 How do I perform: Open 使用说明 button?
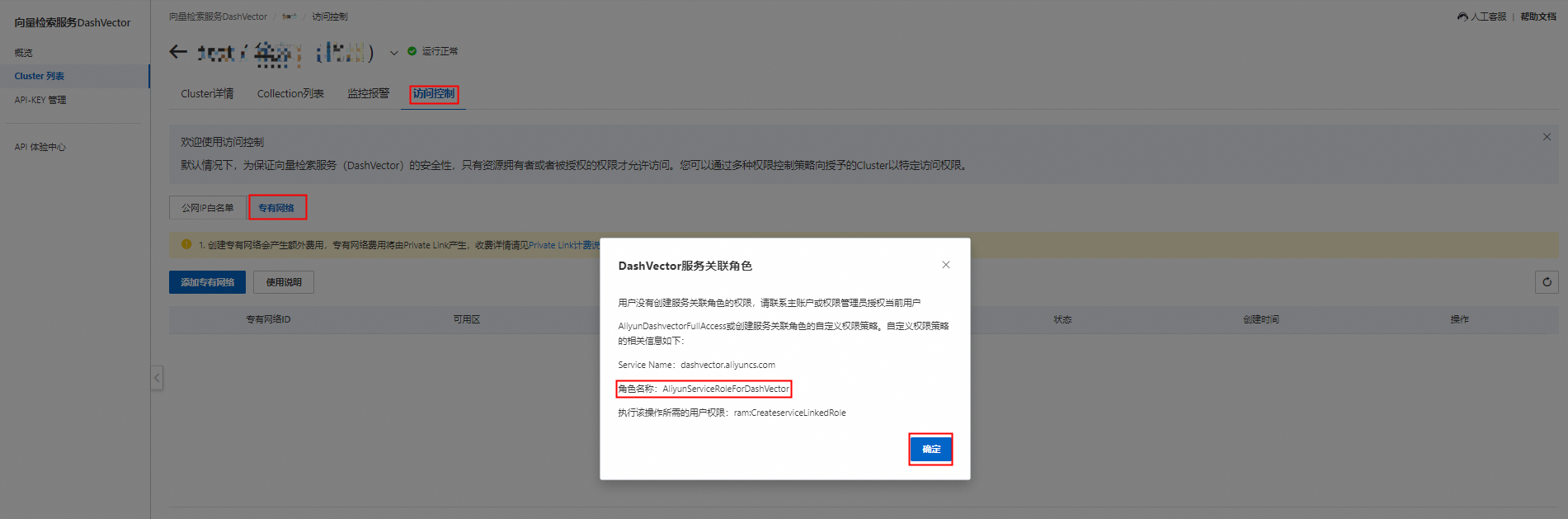(284, 282)
